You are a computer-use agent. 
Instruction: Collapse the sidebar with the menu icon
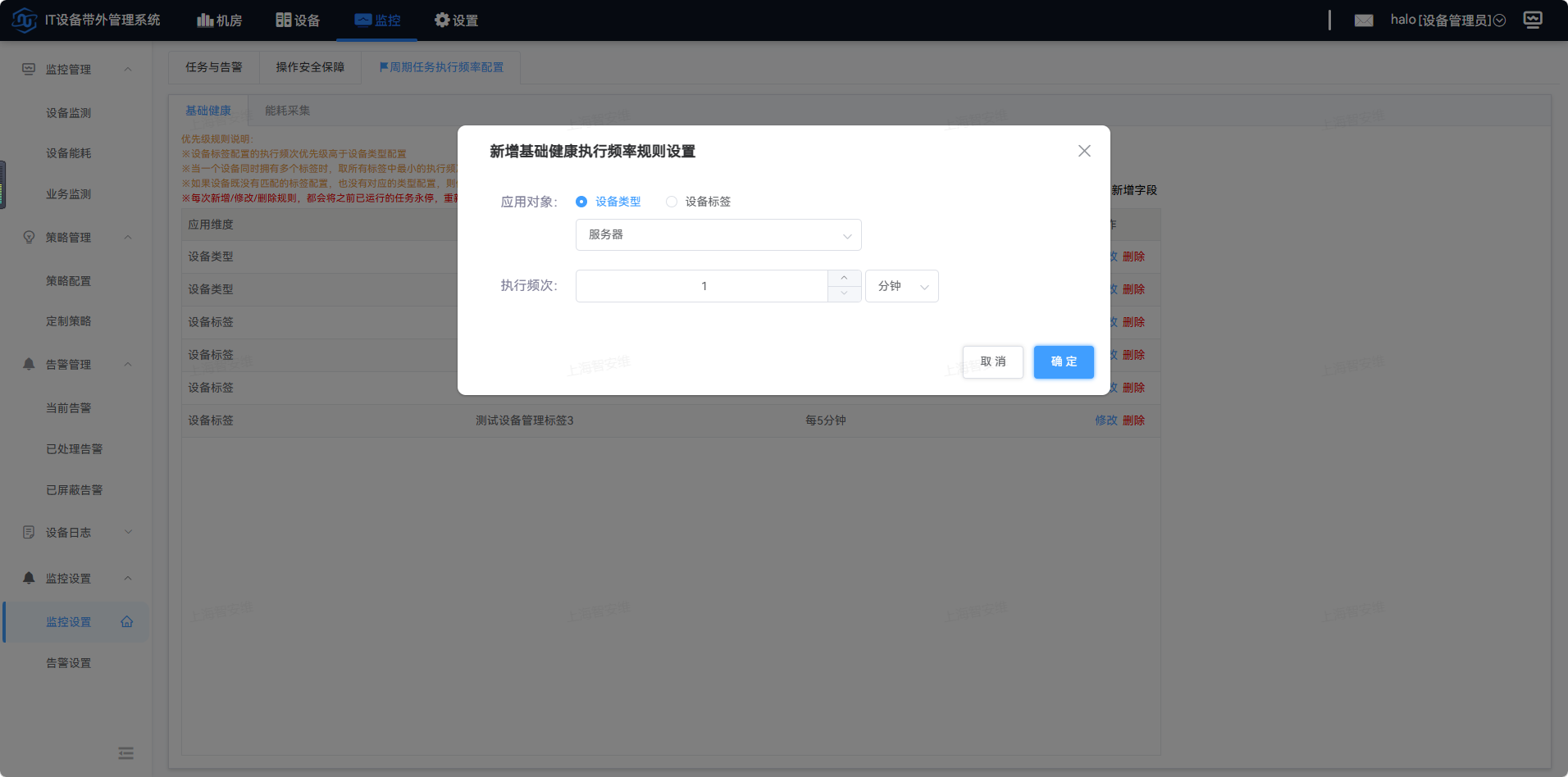[125, 753]
